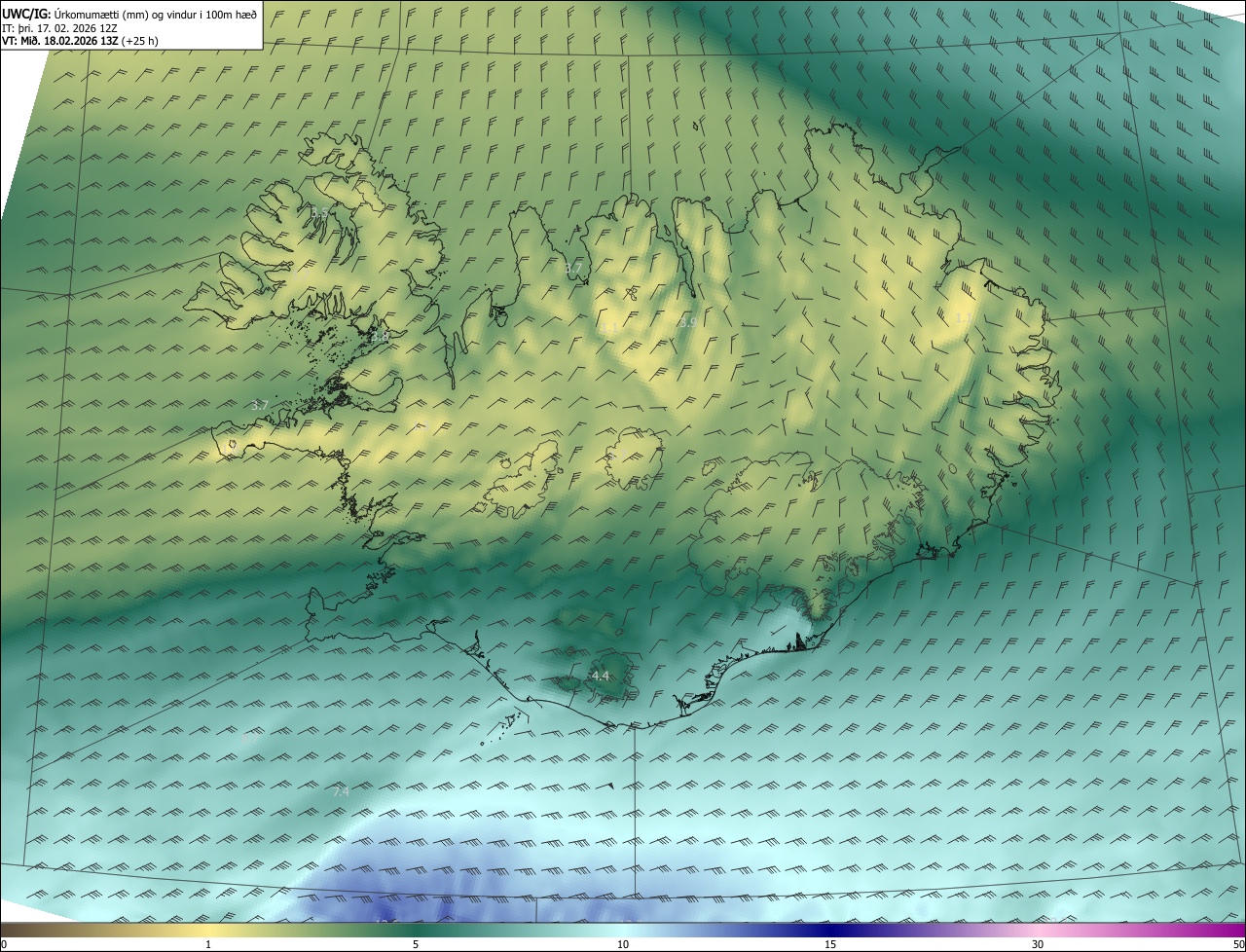Select valid time "VT: Mið. 18.02.2026 13Z (+25 h)"
Image resolution: width=1246 pixels, height=952 pixels.
80,41
